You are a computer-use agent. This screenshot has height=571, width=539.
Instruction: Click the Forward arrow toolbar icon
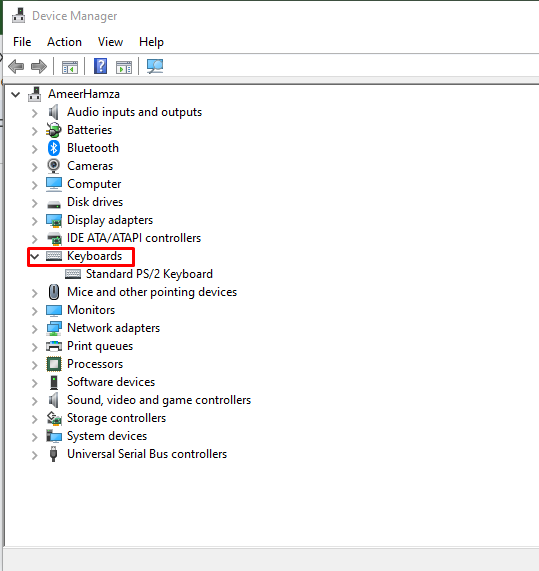tap(39, 67)
